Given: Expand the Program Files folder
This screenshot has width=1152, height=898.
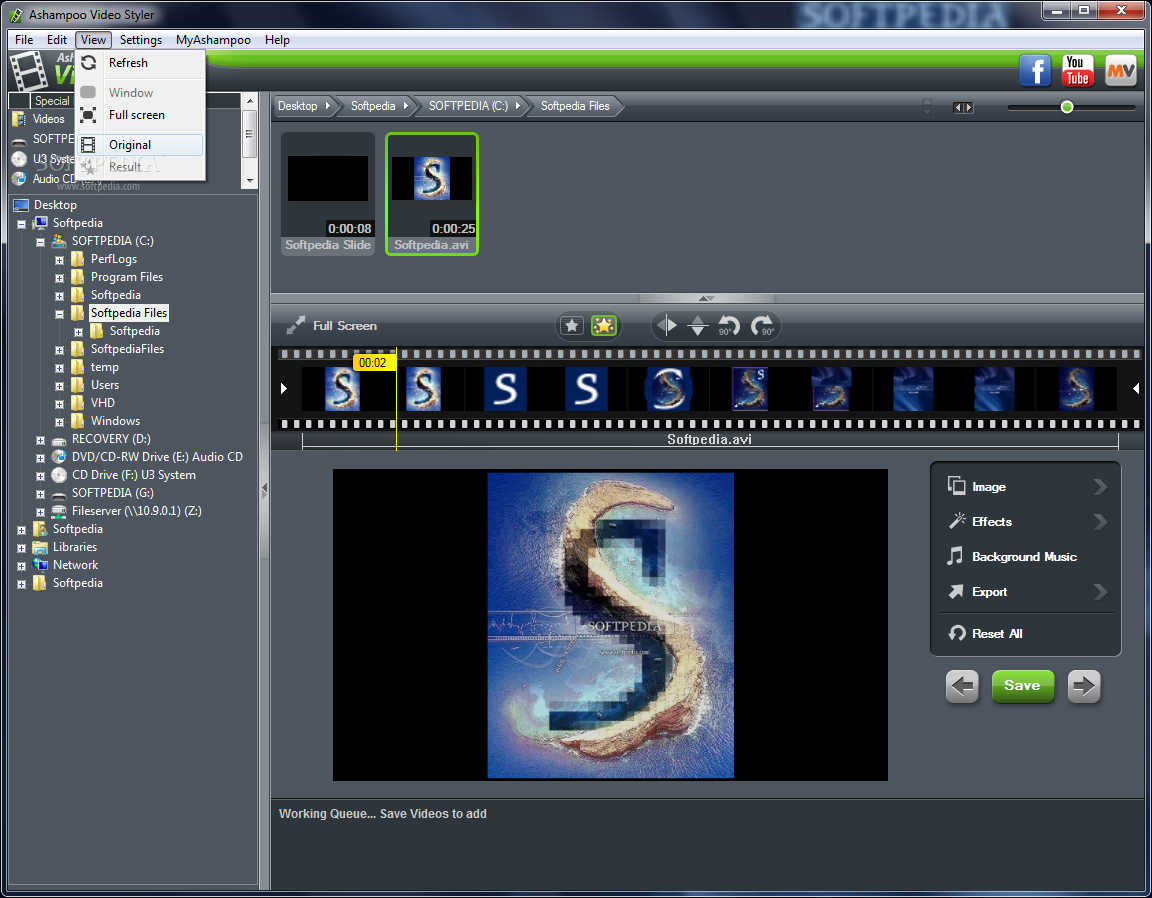Looking at the screenshot, I should coord(60,278).
